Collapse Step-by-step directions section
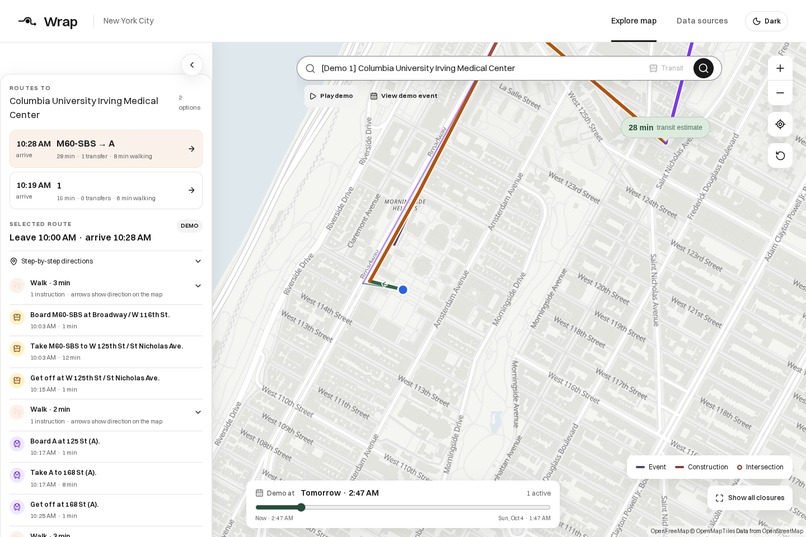The width and height of the screenshot is (806, 537). coord(106,261)
